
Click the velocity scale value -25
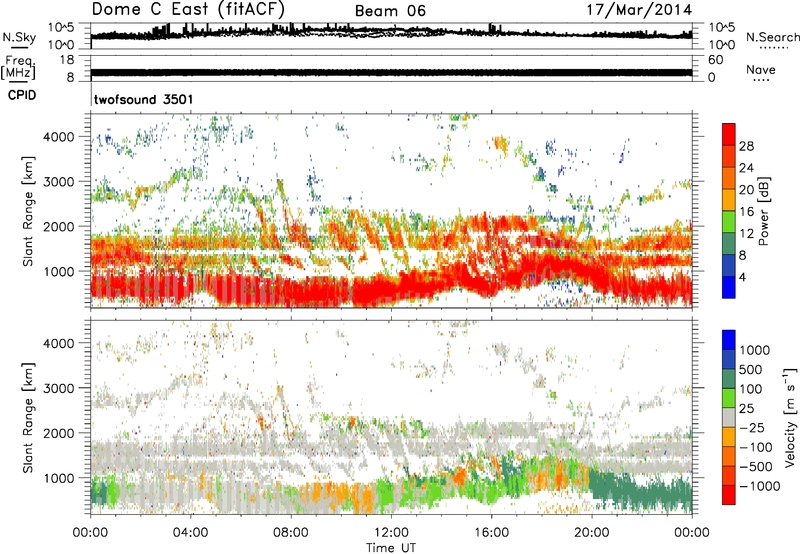tap(750, 427)
